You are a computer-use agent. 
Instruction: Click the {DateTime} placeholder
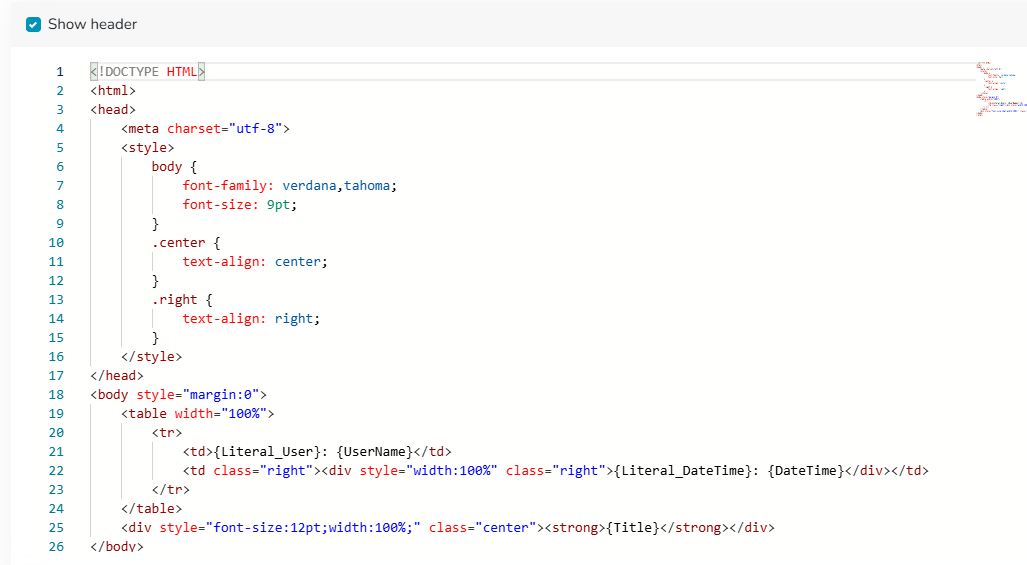click(806, 471)
